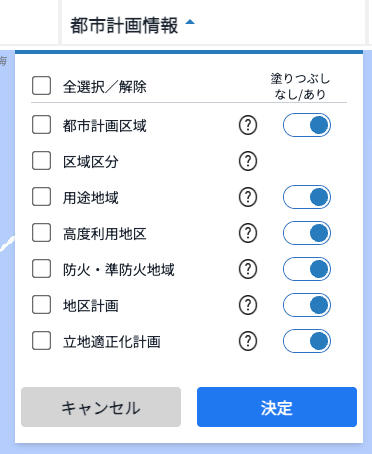
Task: Check the 全選択/解除 checkbox
Action: pyautogui.click(x=41, y=86)
